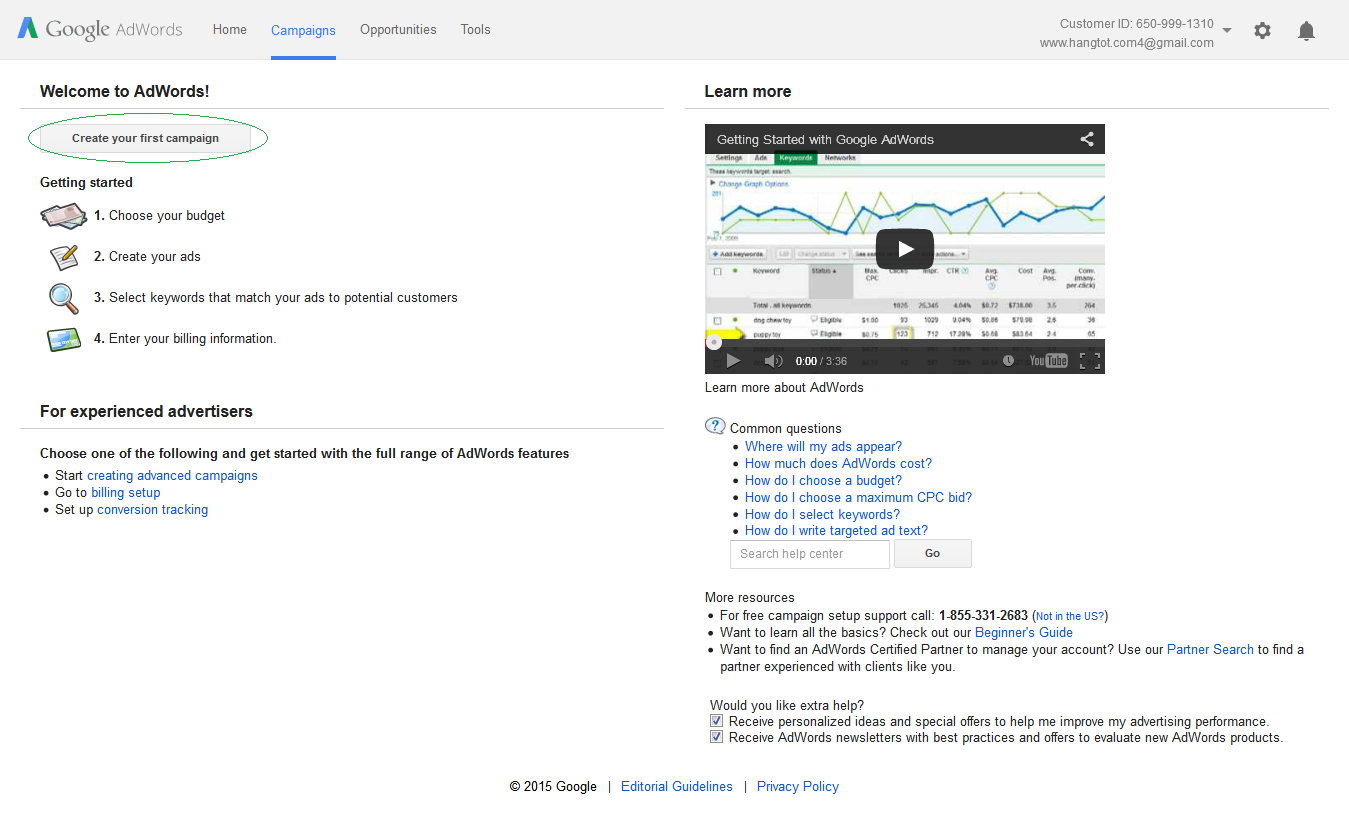Select the Campaigns tab
Image resolution: width=1349 pixels, height=830 pixels.
pos(303,30)
